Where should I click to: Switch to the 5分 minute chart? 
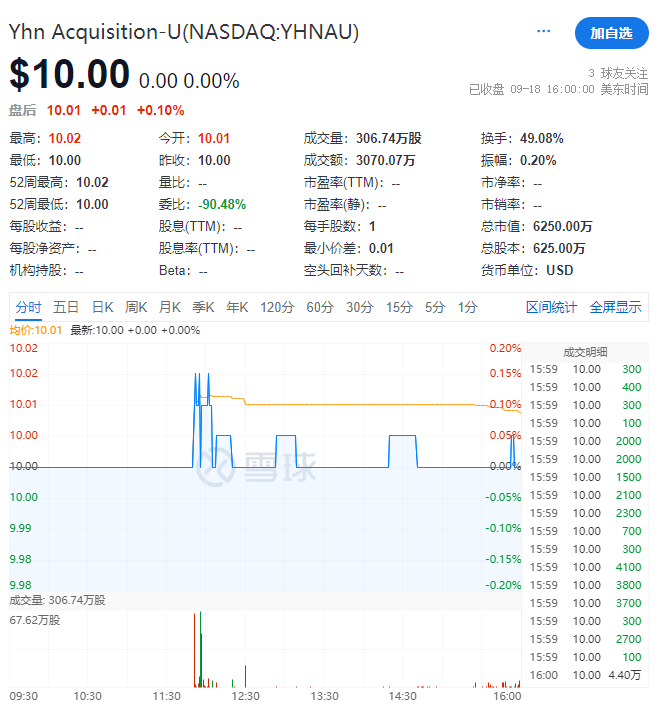tap(434, 307)
